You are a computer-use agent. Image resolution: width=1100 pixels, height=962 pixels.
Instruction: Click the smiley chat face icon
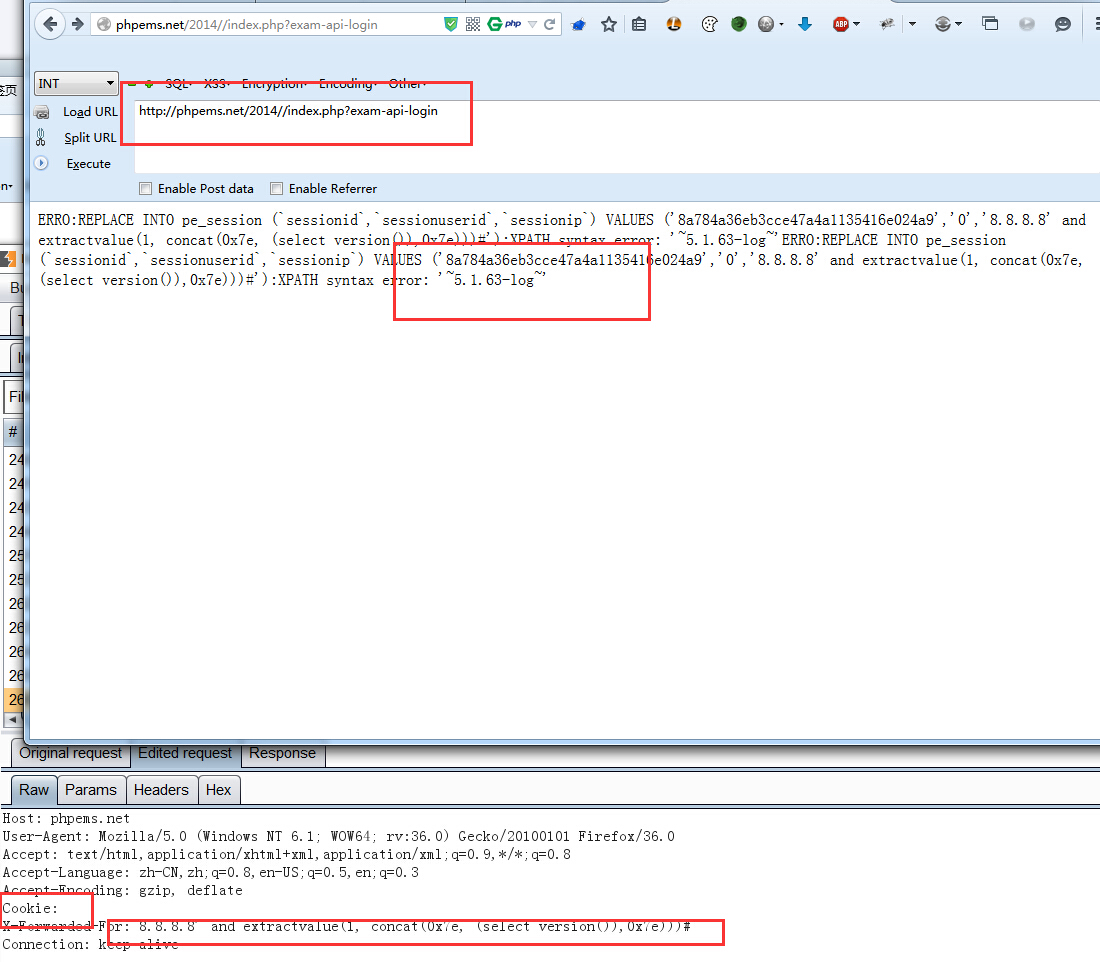1063,25
